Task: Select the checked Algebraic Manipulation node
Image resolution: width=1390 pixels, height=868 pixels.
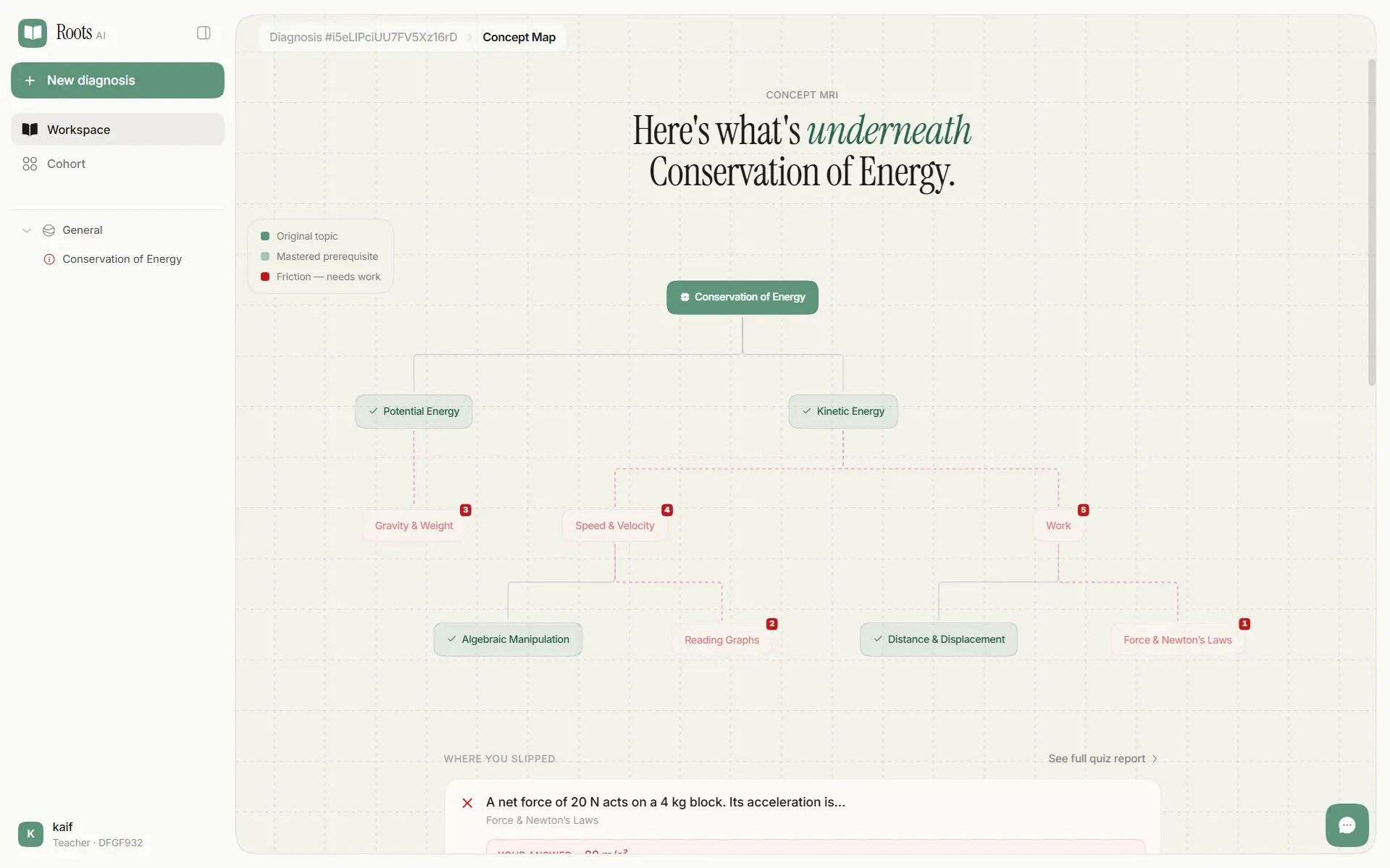Action: [508, 639]
